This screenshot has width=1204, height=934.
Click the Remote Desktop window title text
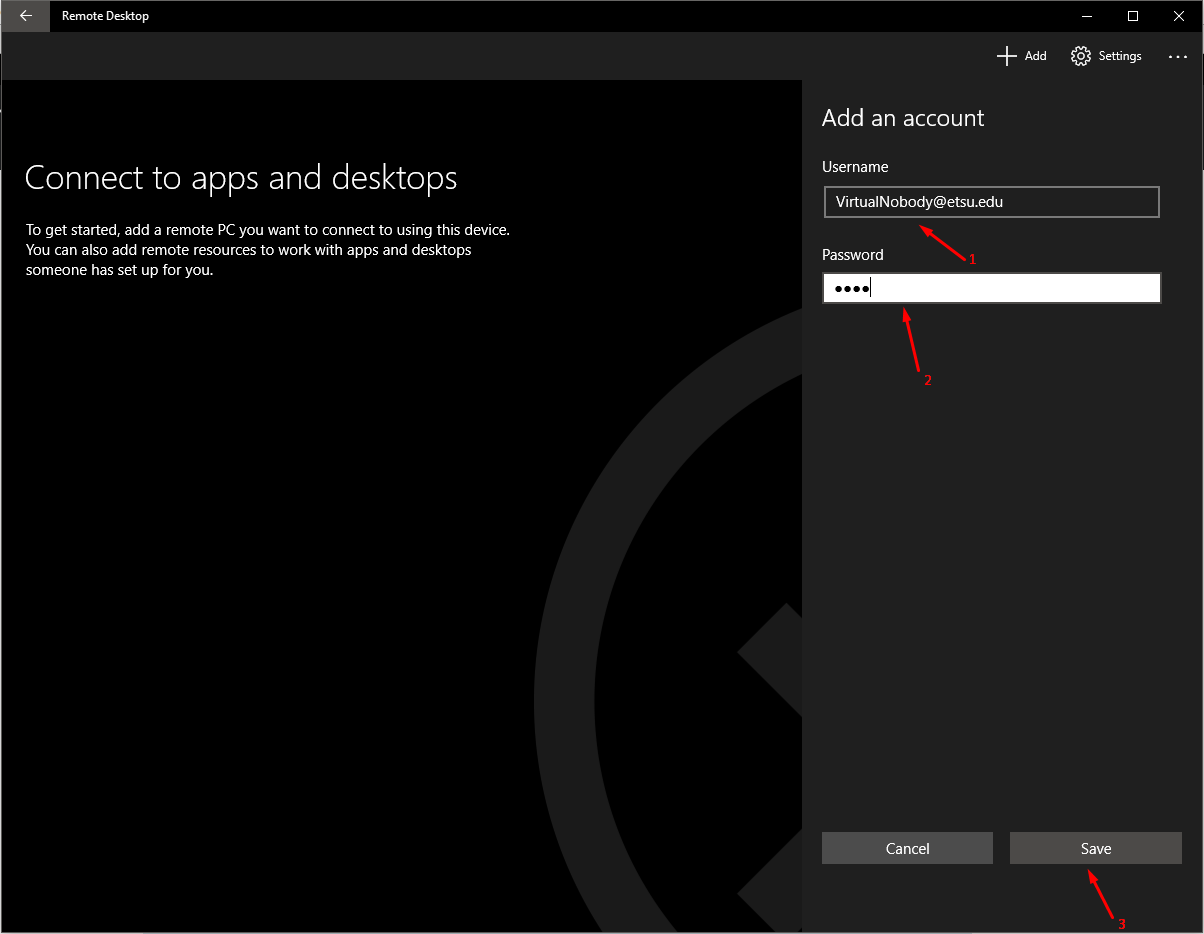[x=105, y=16]
